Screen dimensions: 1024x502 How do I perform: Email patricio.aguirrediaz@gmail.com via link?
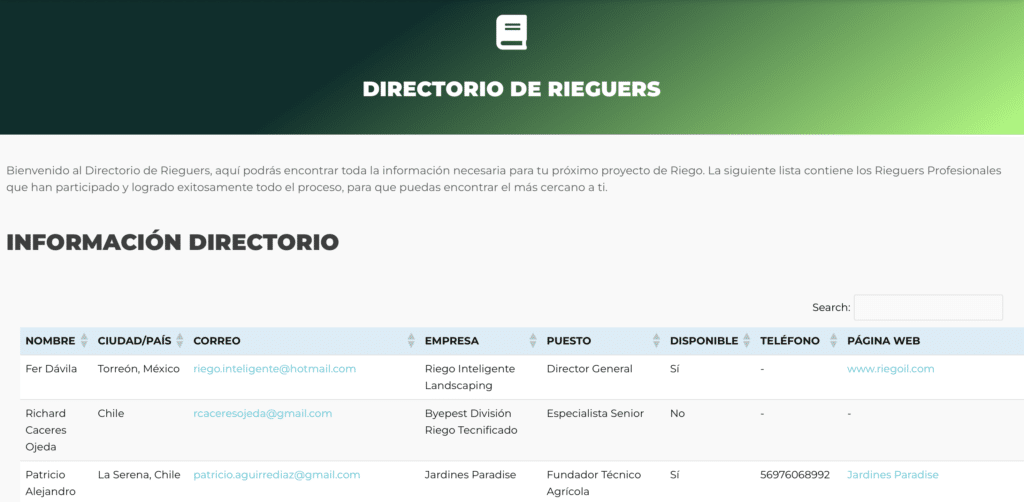click(x=276, y=475)
